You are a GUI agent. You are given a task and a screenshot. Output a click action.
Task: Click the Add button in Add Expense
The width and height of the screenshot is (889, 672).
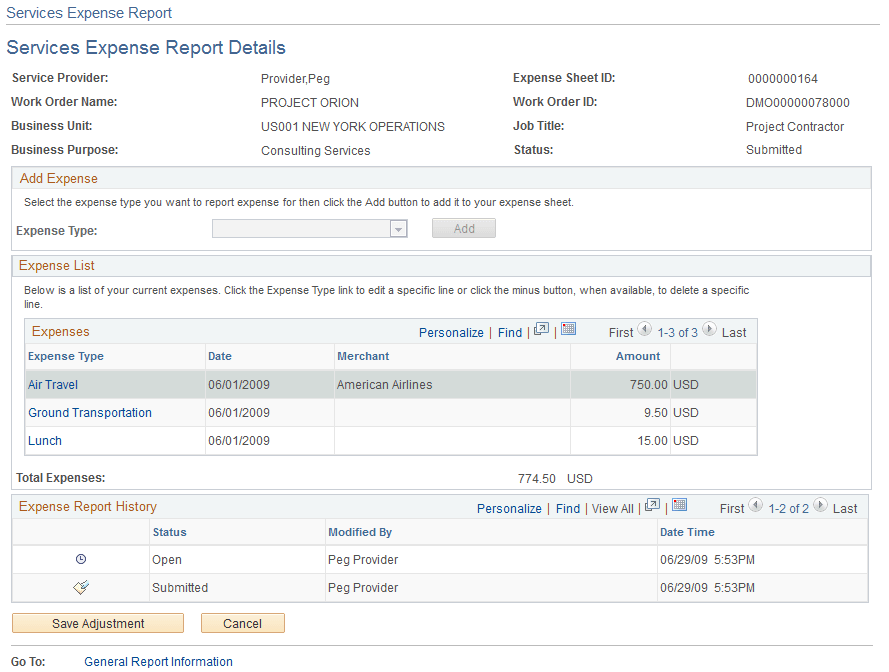[x=463, y=228]
